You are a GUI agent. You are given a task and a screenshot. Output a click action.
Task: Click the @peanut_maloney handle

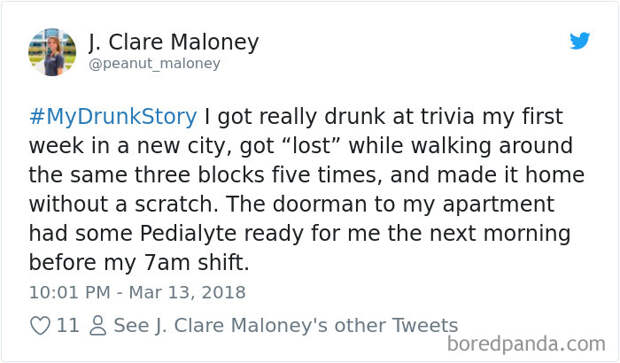point(154,63)
